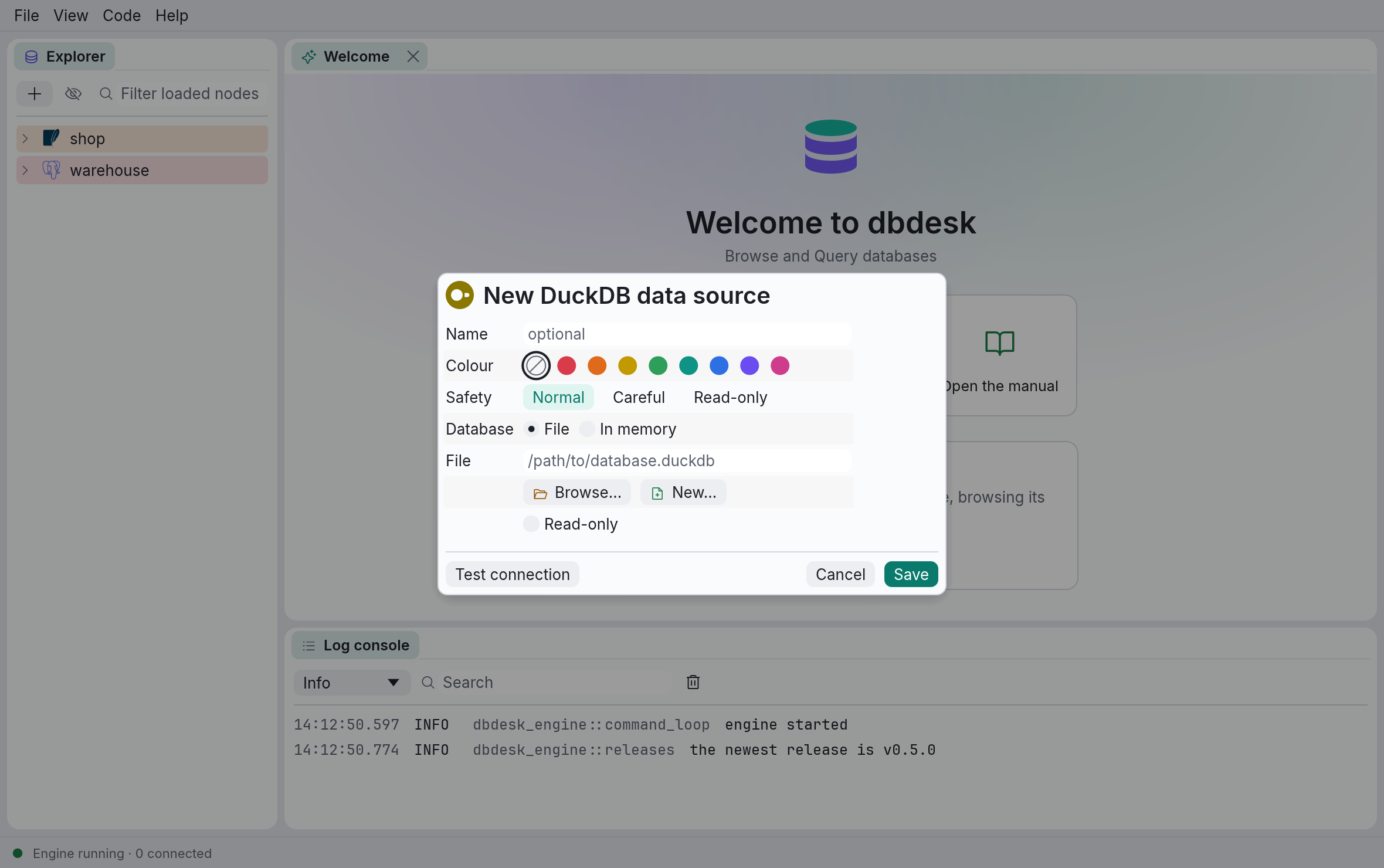Click the Explorer database icon
This screenshot has width=1384, height=868.
(x=32, y=57)
